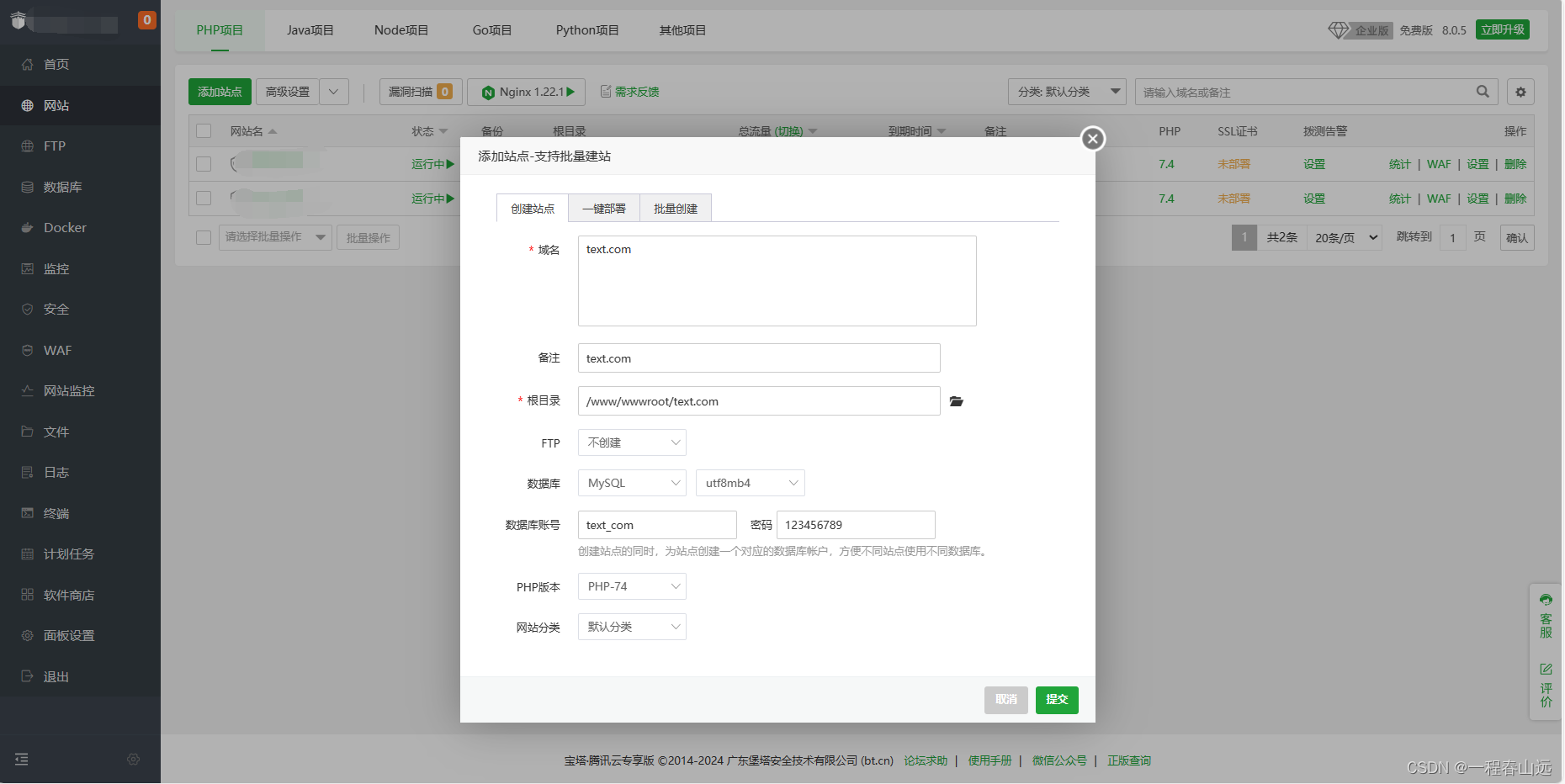Click the 提交 submit button
Viewport: 1565px width, 784px height.
click(1057, 699)
